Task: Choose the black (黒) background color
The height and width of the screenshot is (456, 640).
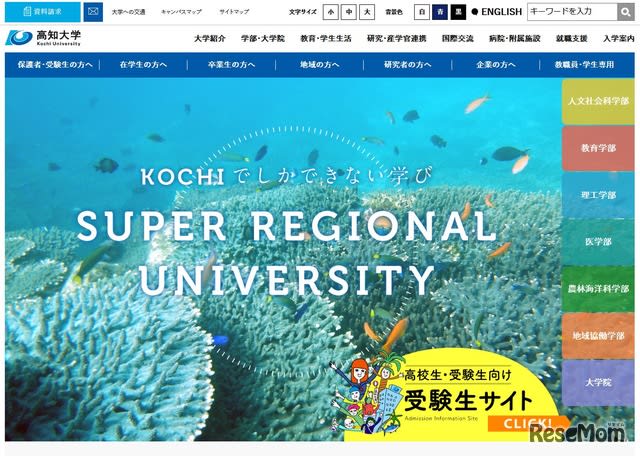Action: pos(458,12)
